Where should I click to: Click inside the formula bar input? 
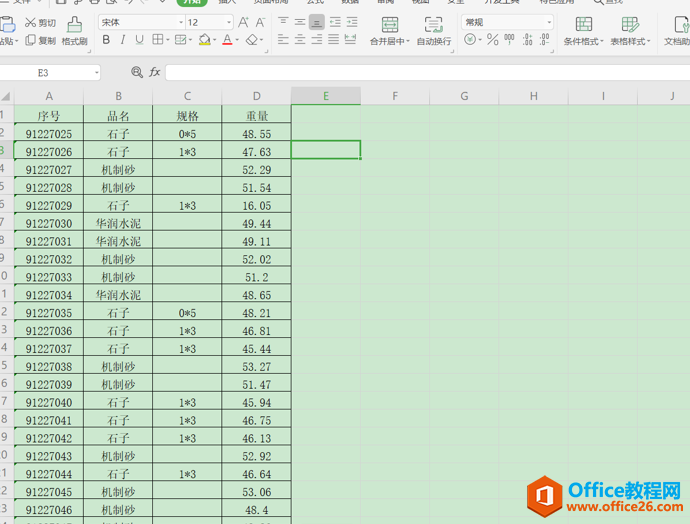(x=420, y=73)
